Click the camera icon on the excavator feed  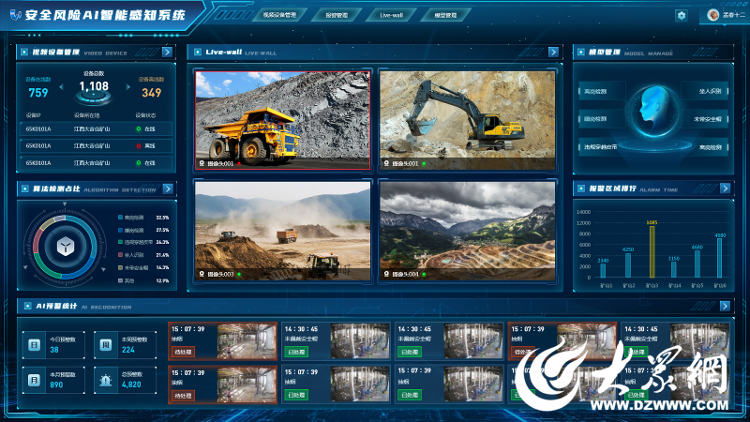386,164
